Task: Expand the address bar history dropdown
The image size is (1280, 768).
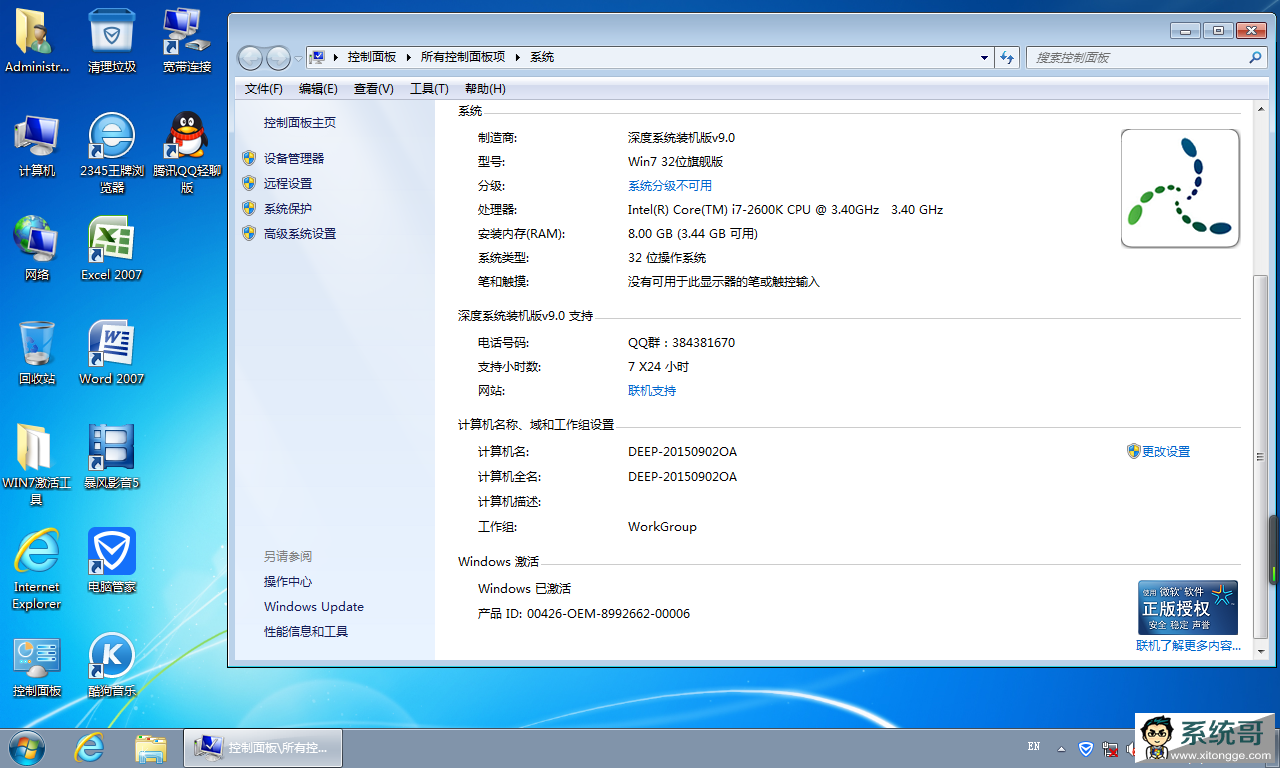Action: tap(985, 57)
